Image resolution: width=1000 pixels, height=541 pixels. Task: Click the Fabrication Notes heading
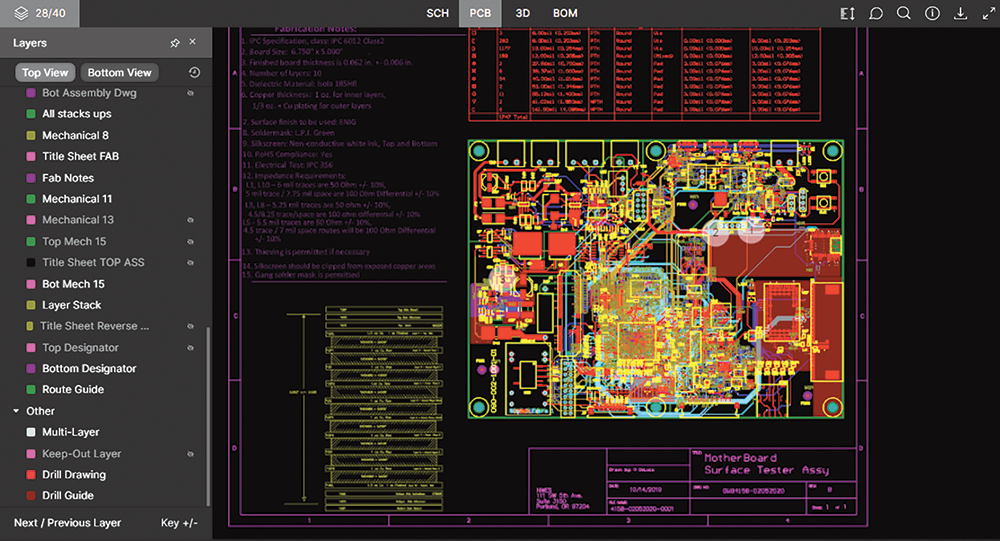pos(315,29)
